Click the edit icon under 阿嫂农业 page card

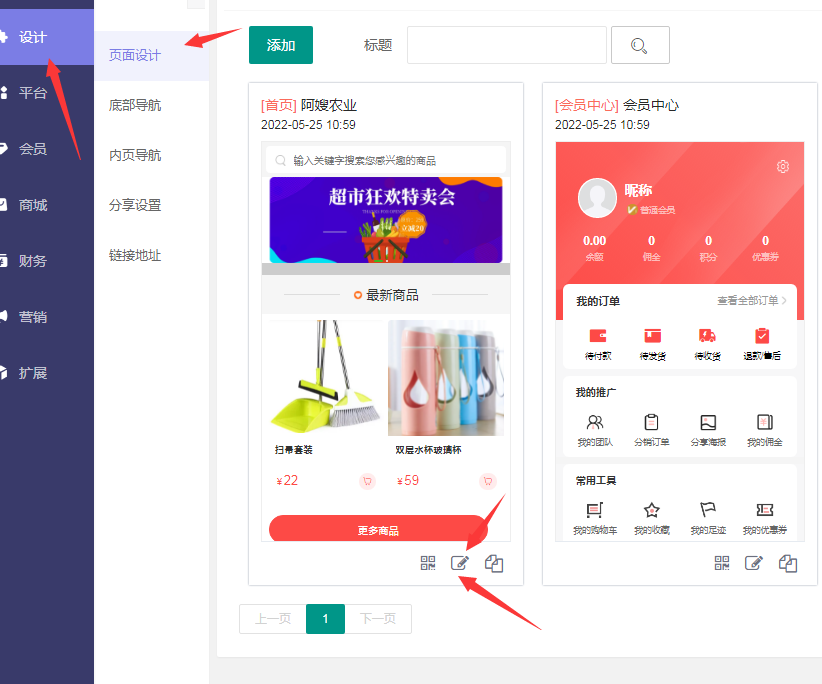(x=460, y=563)
